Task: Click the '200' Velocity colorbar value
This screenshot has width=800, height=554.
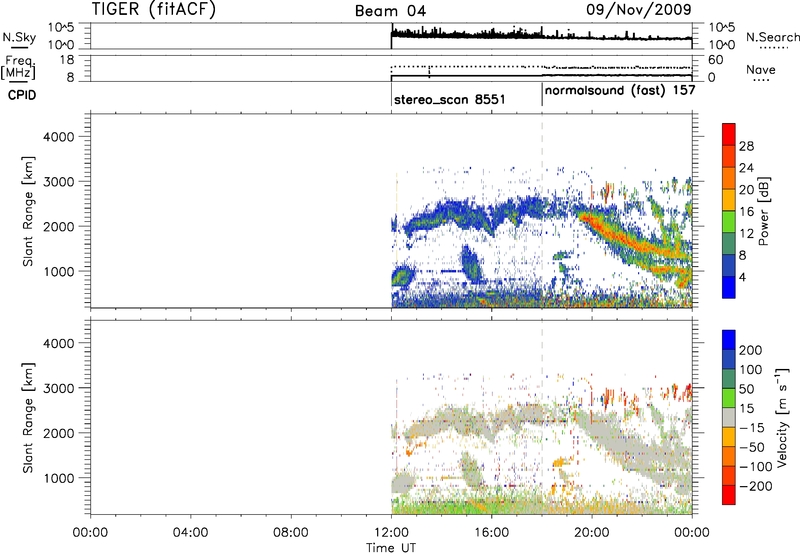Action: coord(751,350)
